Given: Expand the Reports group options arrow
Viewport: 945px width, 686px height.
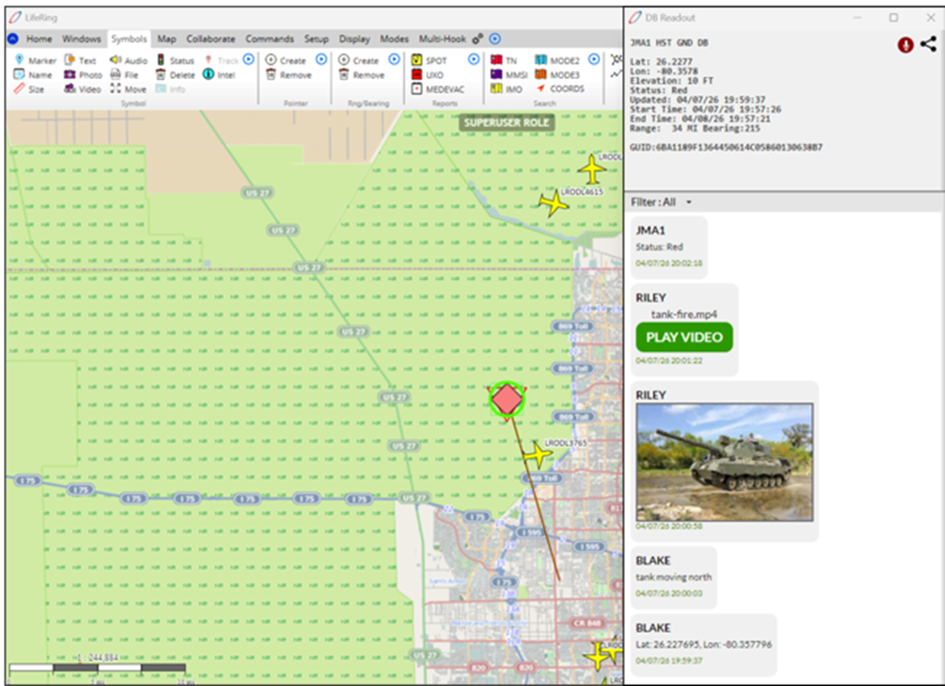Looking at the screenshot, I should (474, 60).
